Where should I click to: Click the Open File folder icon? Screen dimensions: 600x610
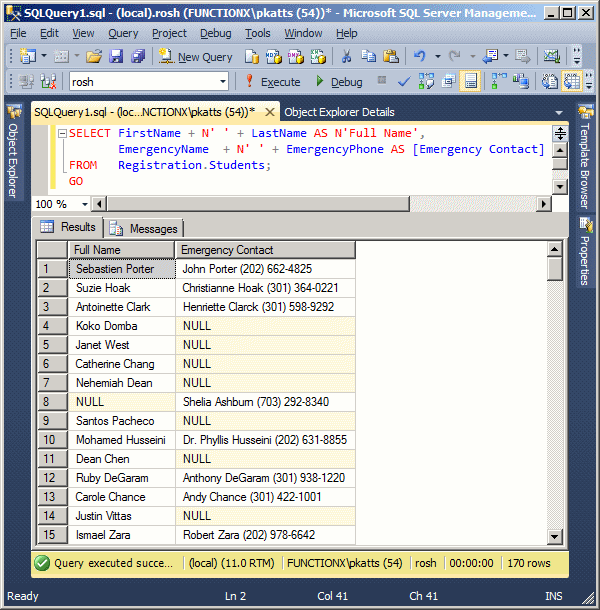[x=94, y=56]
